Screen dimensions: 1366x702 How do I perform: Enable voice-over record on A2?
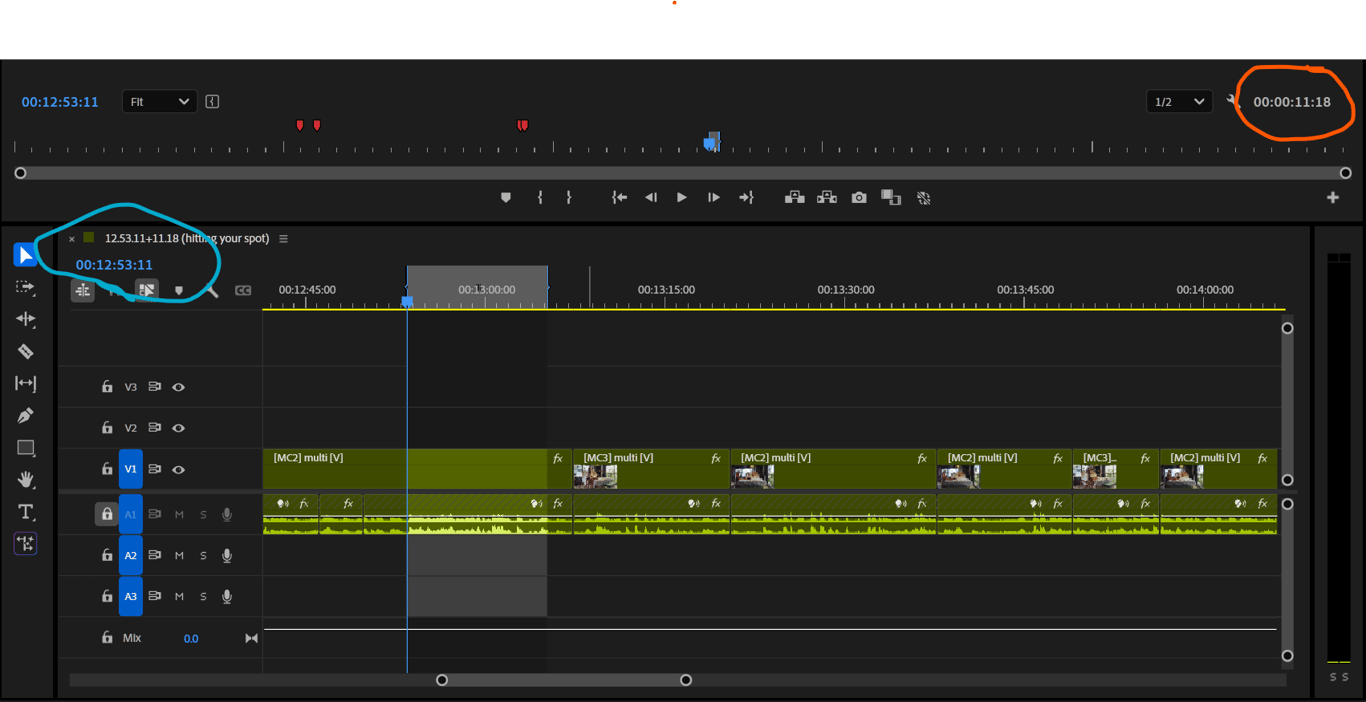(x=227, y=555)
